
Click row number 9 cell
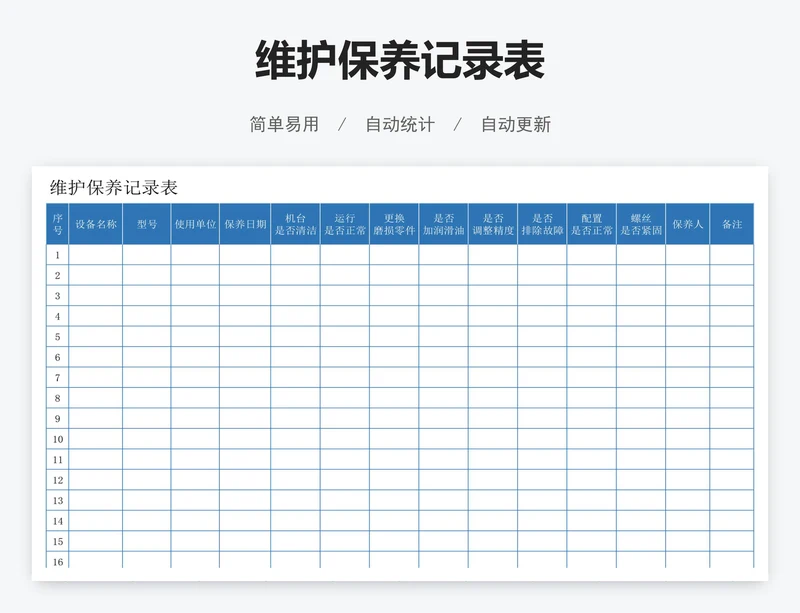coord(58,418)
